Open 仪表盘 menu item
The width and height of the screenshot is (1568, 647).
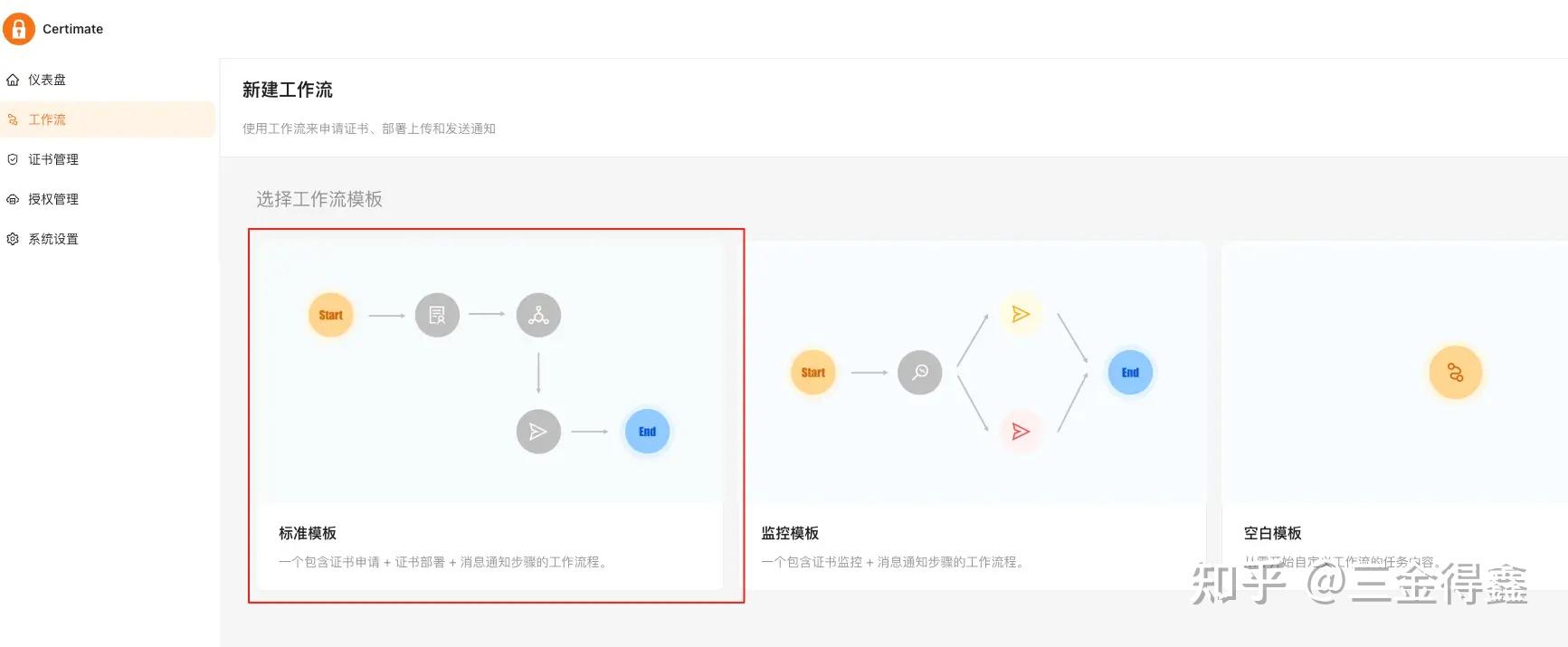[47, 80]
